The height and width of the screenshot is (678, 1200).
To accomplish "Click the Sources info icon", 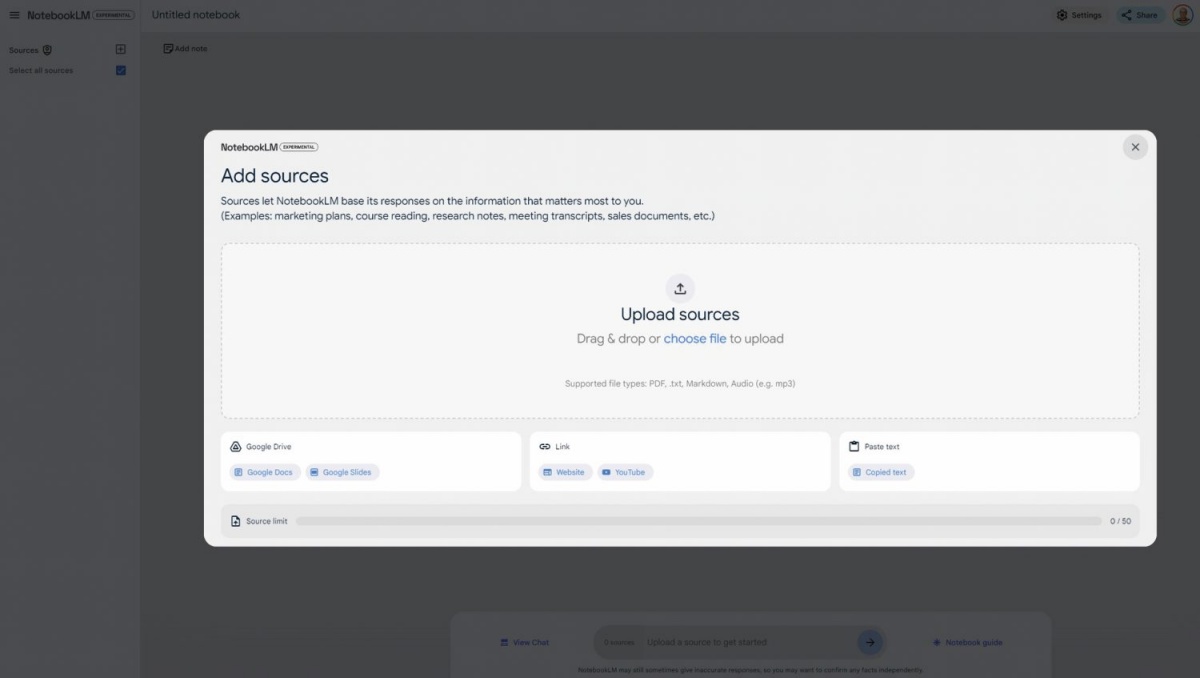I will tap(47, 50).
